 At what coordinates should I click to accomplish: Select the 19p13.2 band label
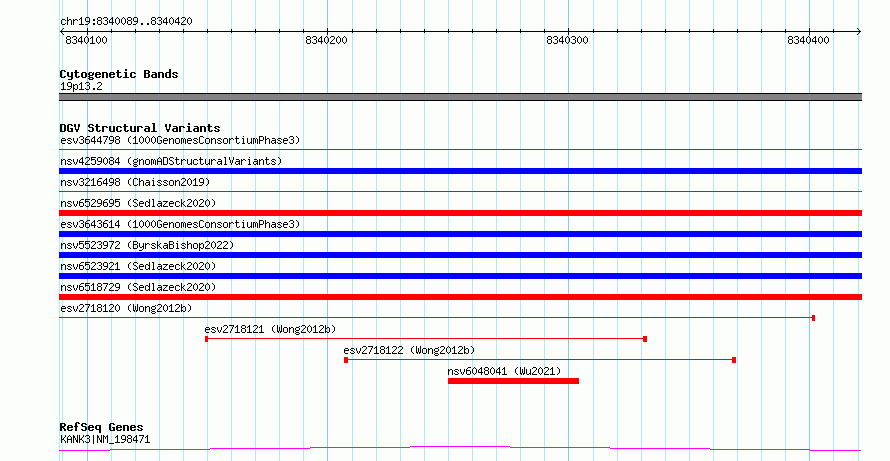(81, 86)
